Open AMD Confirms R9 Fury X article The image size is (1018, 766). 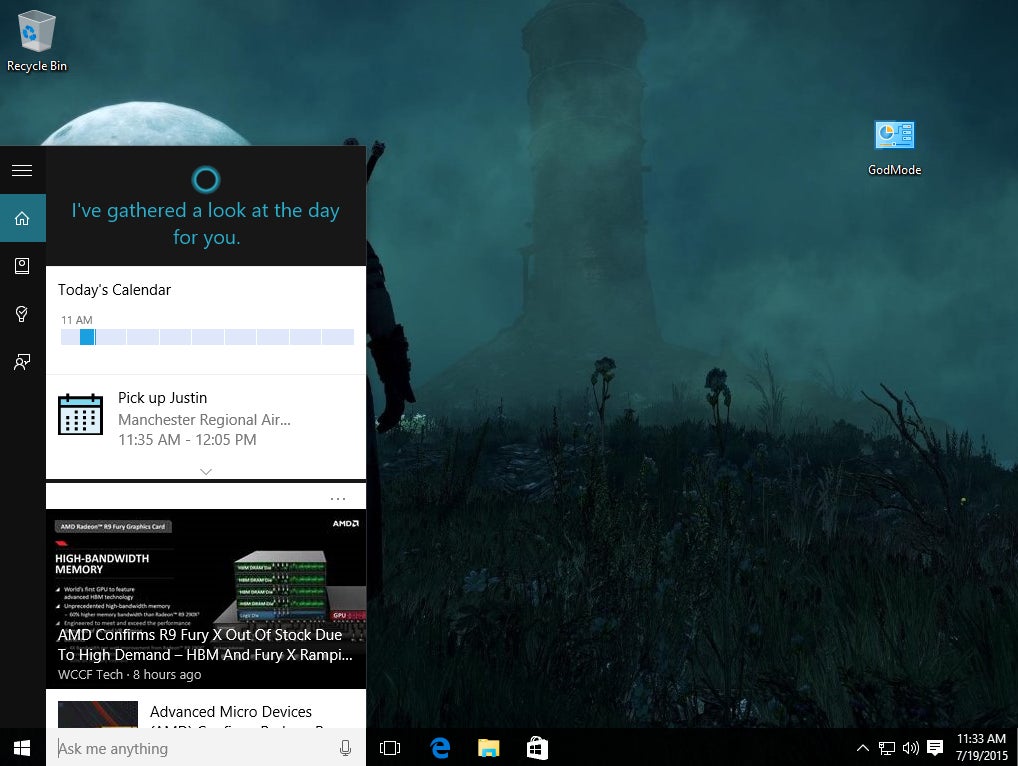coord(206,599)
